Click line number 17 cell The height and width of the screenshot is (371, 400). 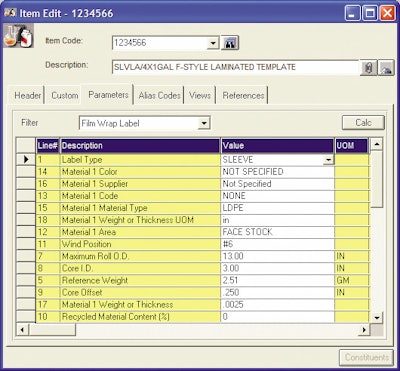point(48,304)
